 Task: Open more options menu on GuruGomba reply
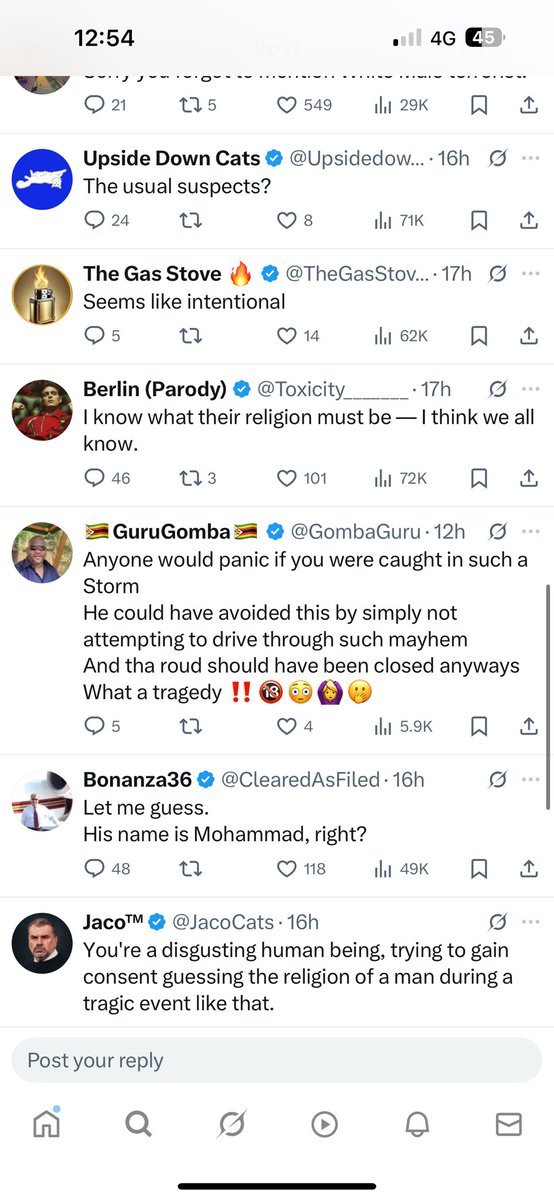(531, 531)
